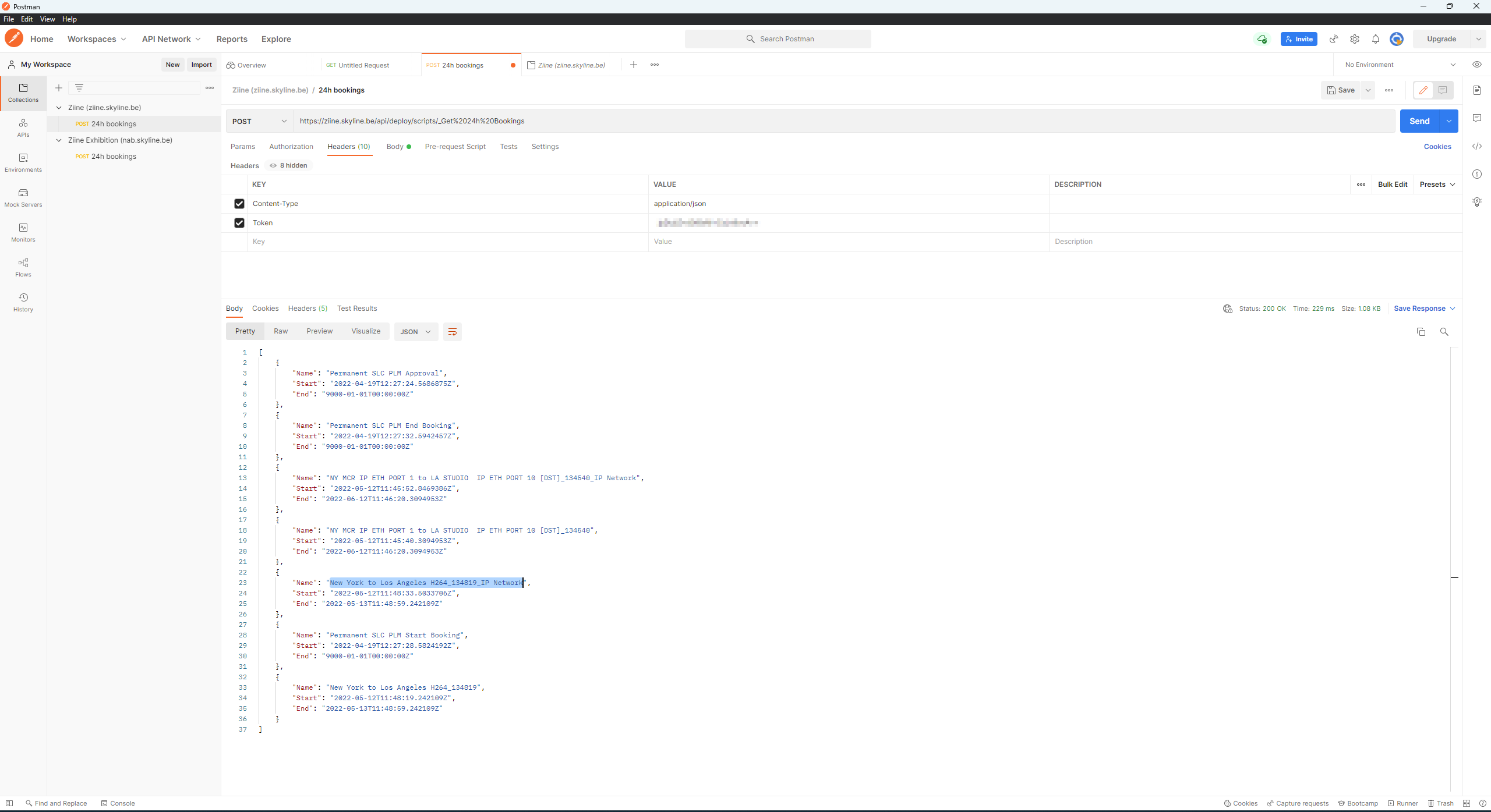The height and width of the screenshot is (812, 1491).
Task: Open the Save dropdown arrow
Action: click(x=1368, y=90)
